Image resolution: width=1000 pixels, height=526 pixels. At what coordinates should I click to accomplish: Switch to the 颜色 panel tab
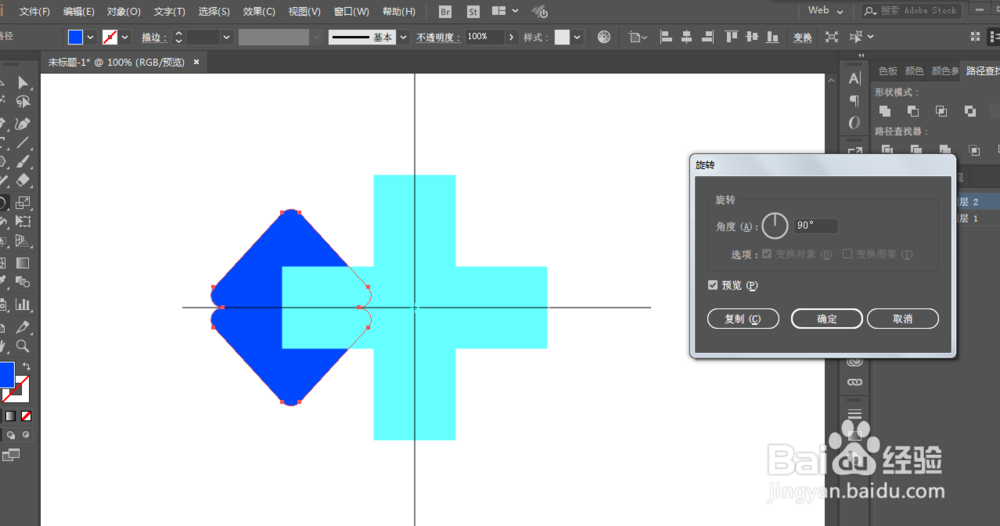915,71
